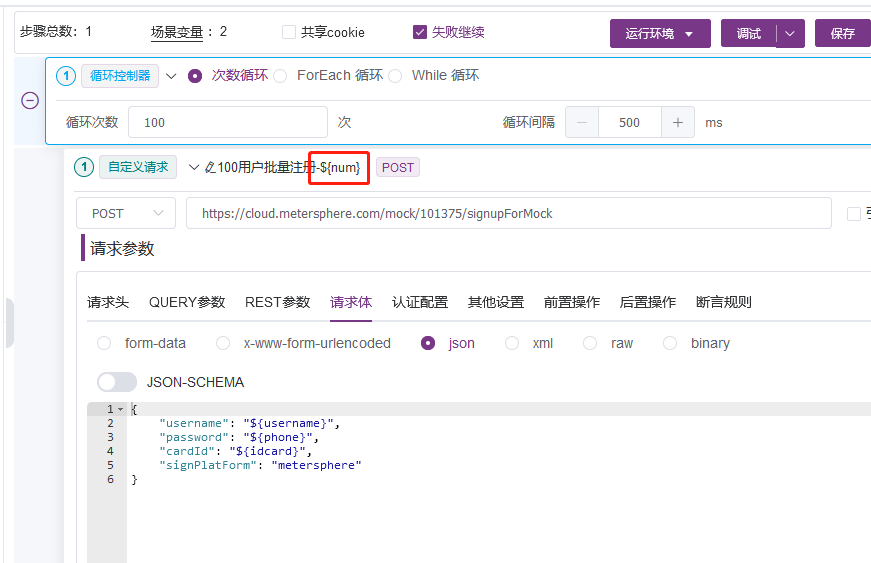Open POST method dropdown
The height and width of the screenshot is (563, 871).
click(126, 213)
